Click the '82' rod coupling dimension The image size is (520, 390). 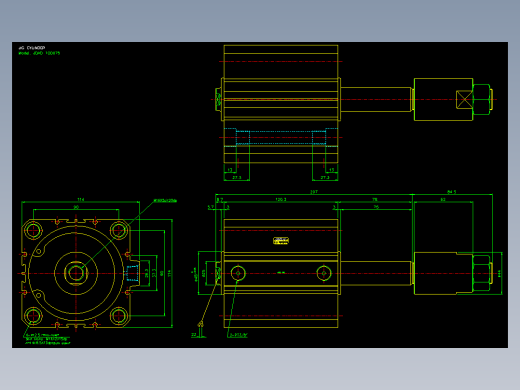point(443,199)
